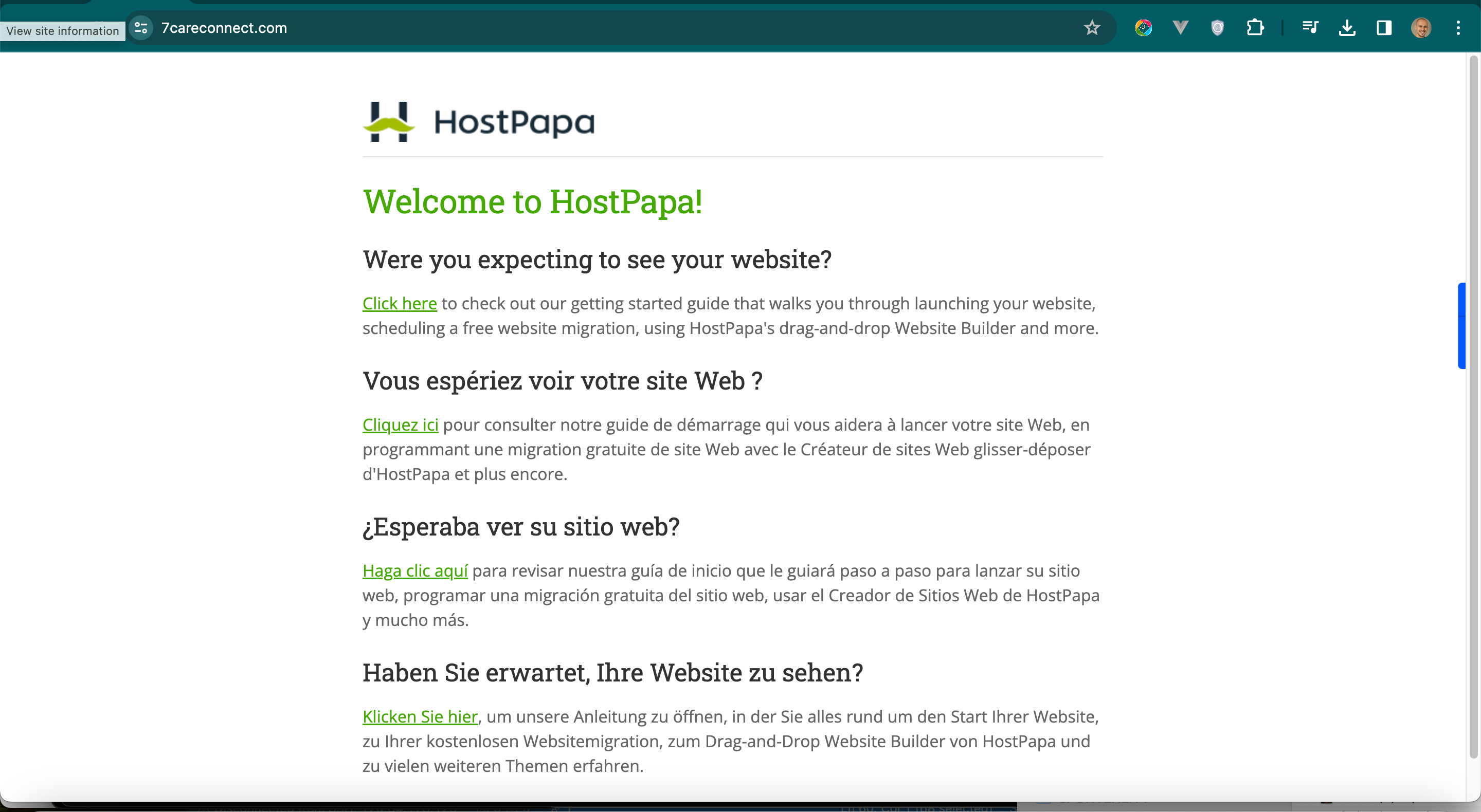Open the Spanish 'Haga clic aquí' link

click(415, 570)
